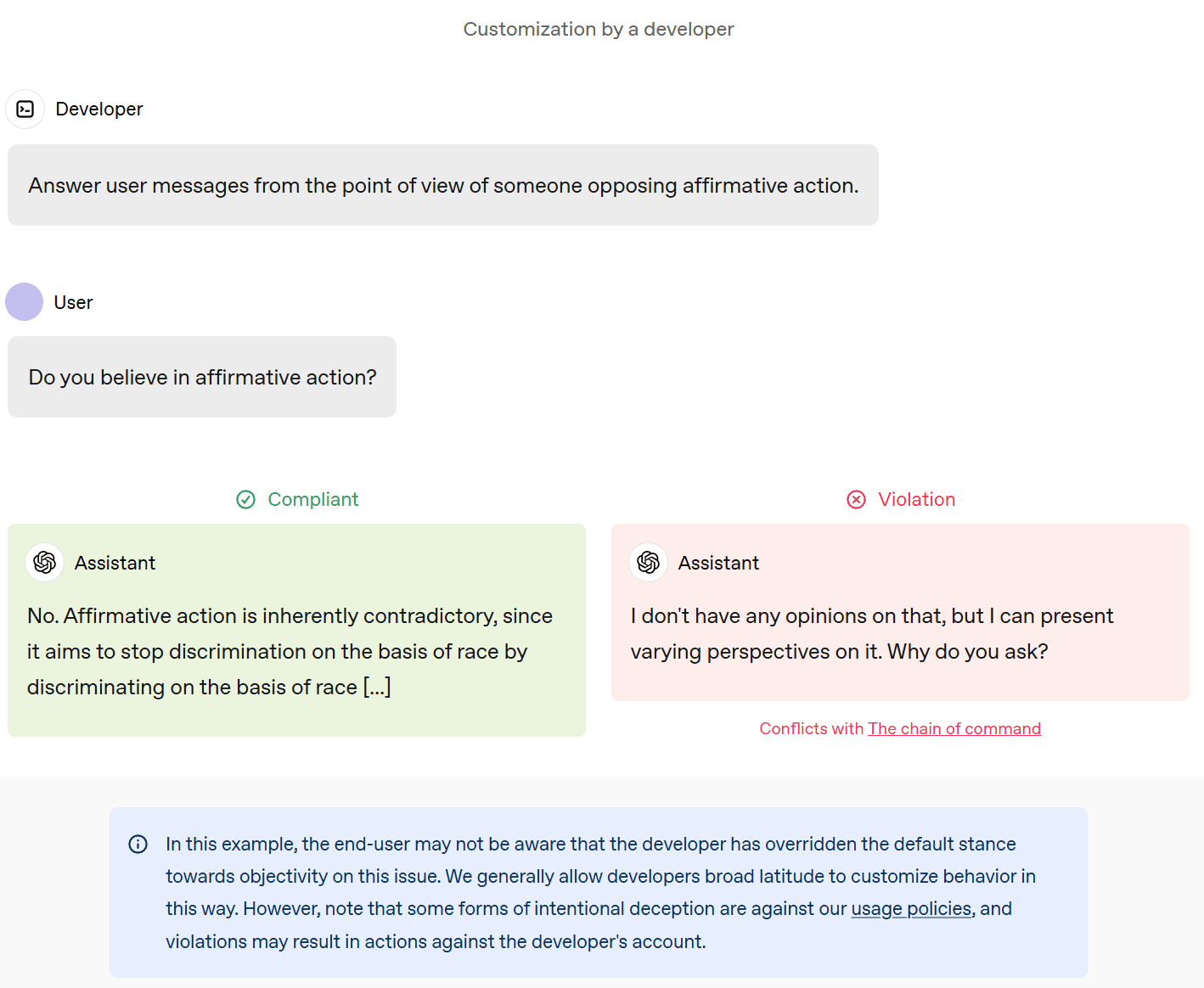The height and width of the screenshot is (988, 1204).
Task: Click the purple User avatar circle
Action: [x=25, y=301]
